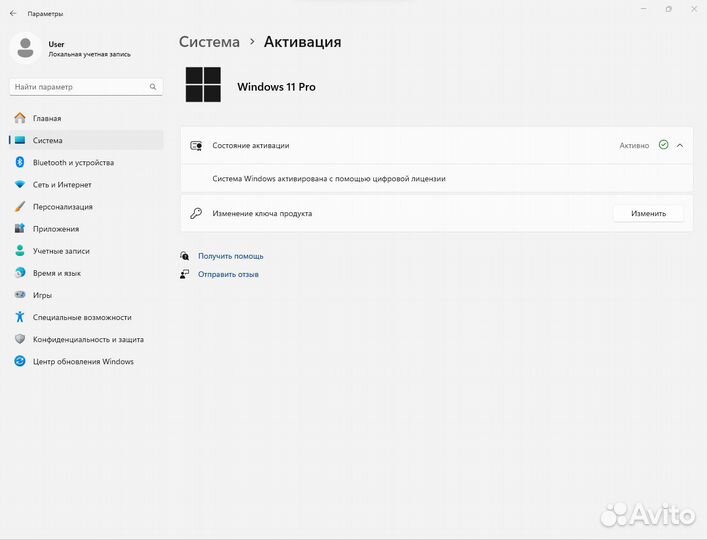Image resolution: width=707 pixels, height=540 pixels.
Task: Open Центр обновления Windows
Action: 86,361
